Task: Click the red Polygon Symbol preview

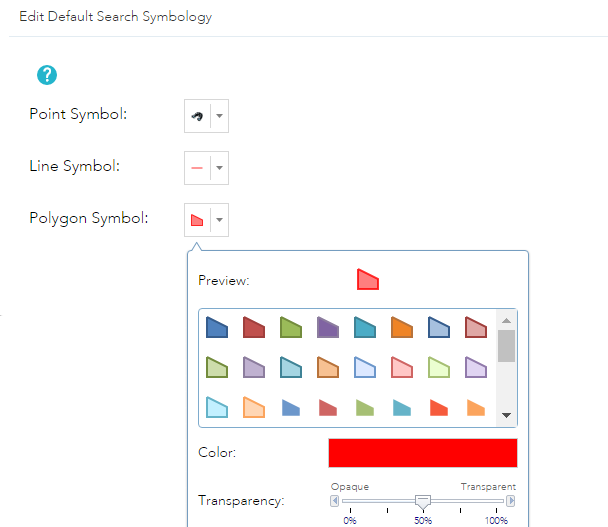Action: tap(197, 220)
